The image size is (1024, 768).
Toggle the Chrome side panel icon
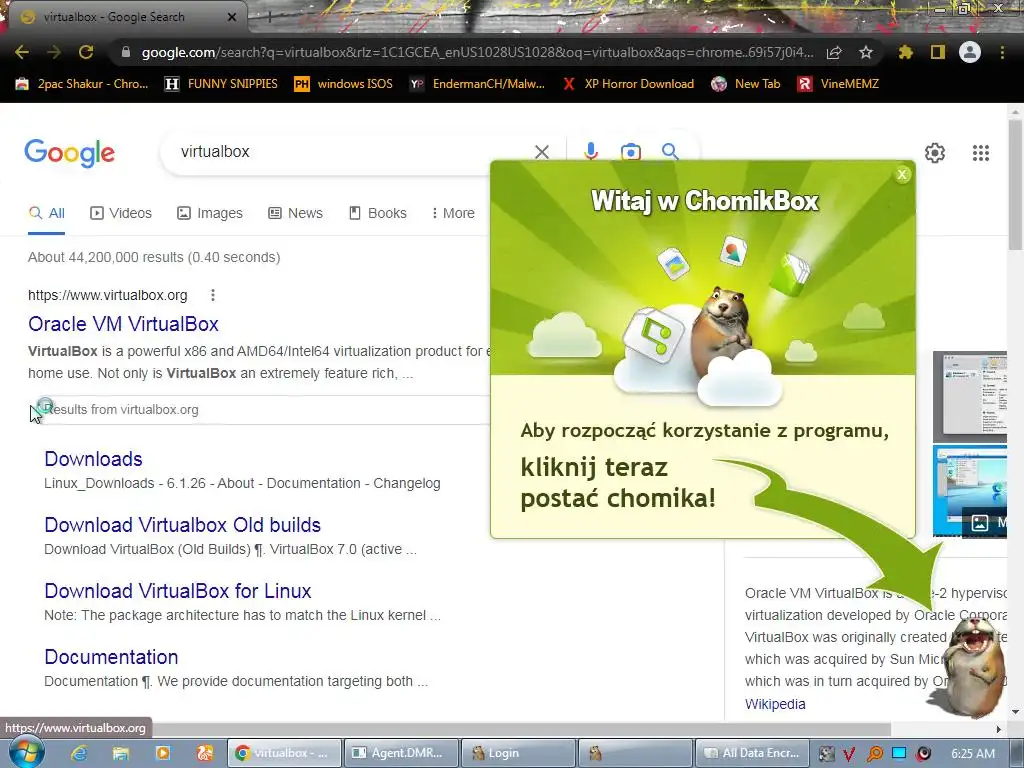(x=938, y=52)
